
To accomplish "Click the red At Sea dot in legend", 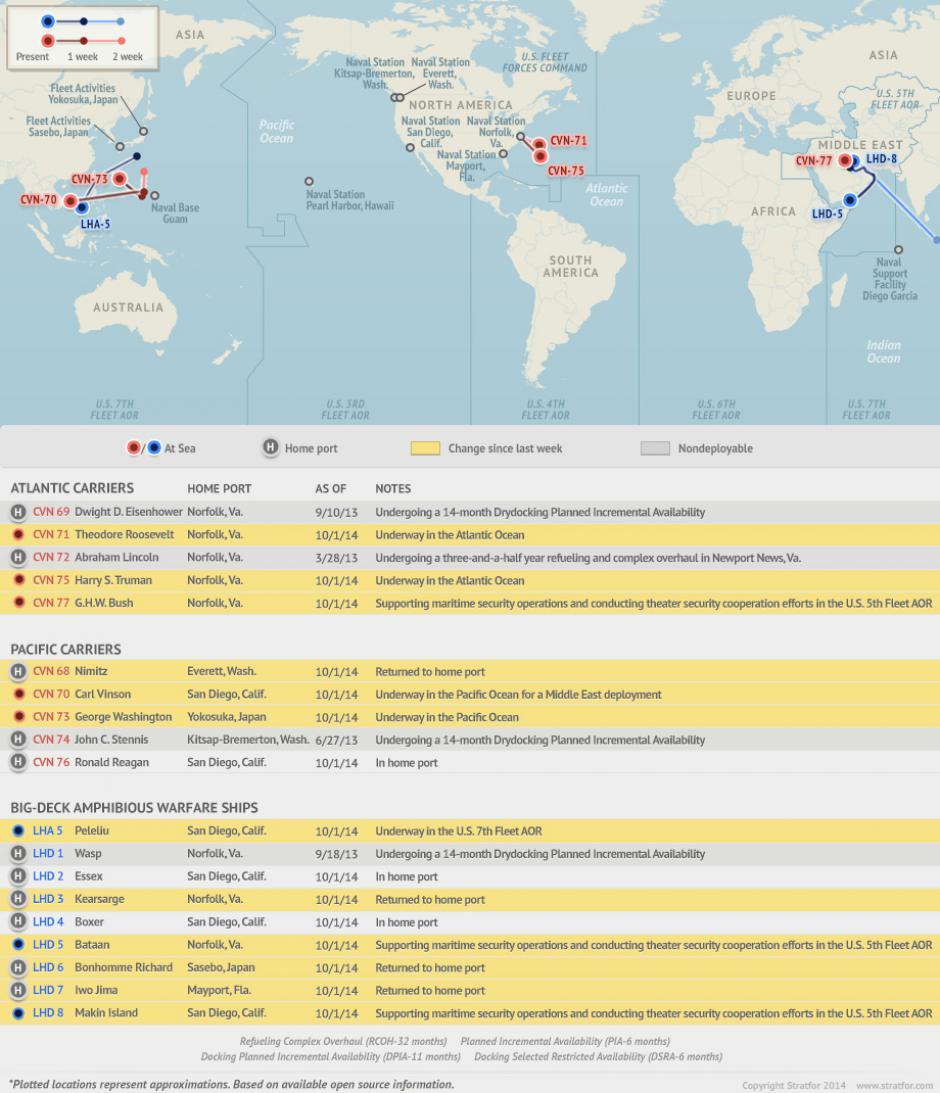I will click(133, 448).
